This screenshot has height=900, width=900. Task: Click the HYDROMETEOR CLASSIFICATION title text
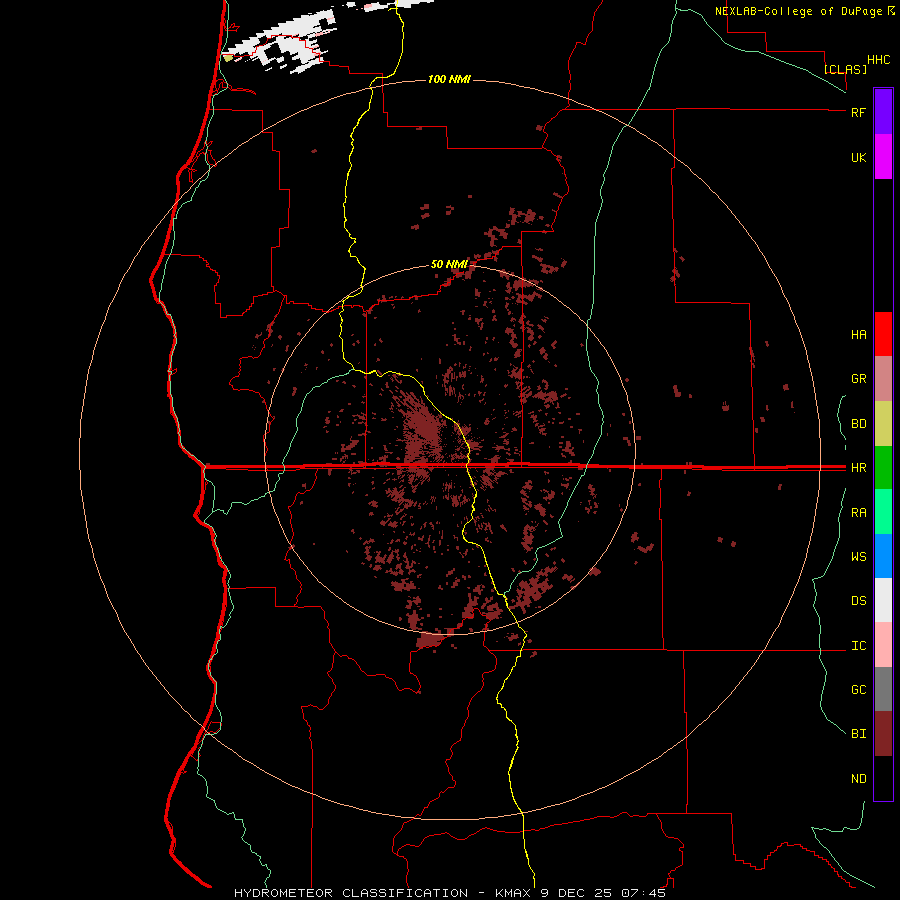pos(351,893)
